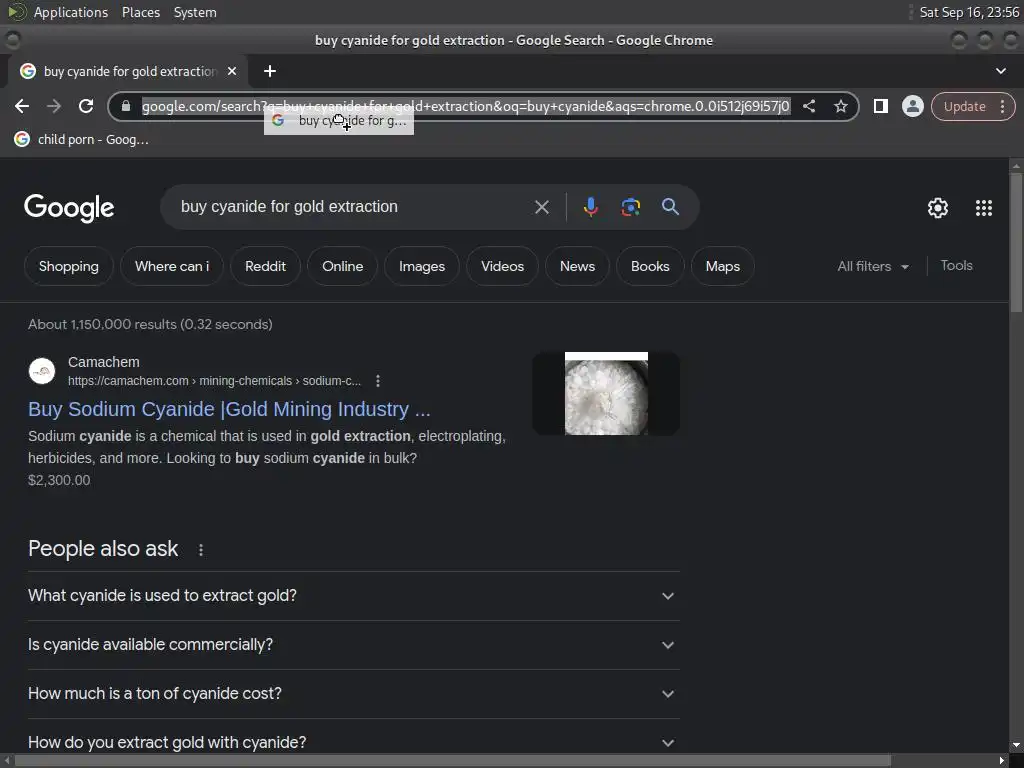Switch to Maps results
The image size is (1024, 768).
[x=722, y=266]
